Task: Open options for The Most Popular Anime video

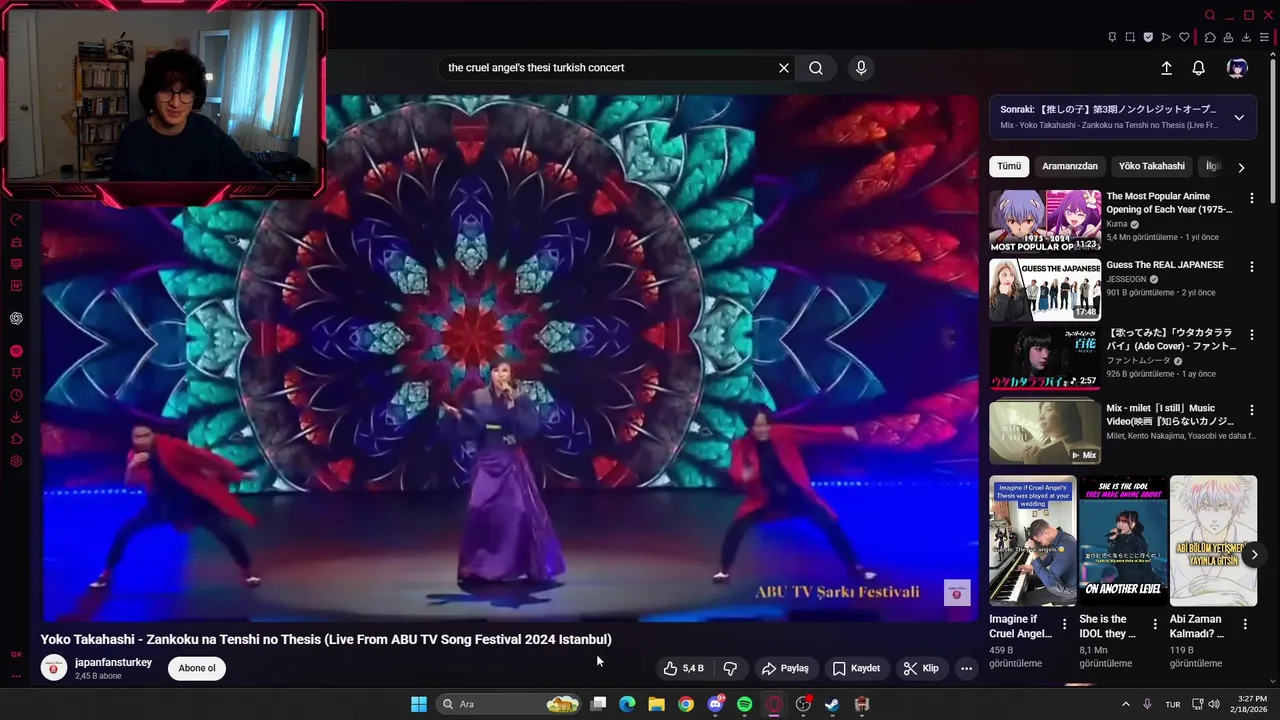Action: tap(1251, 198)
